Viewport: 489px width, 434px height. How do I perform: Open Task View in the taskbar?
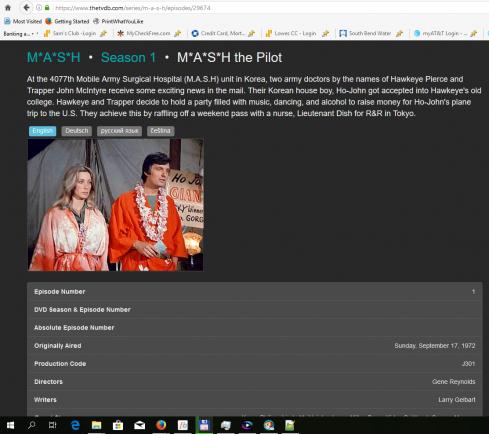pyautogui.click(x=53, y=425)
